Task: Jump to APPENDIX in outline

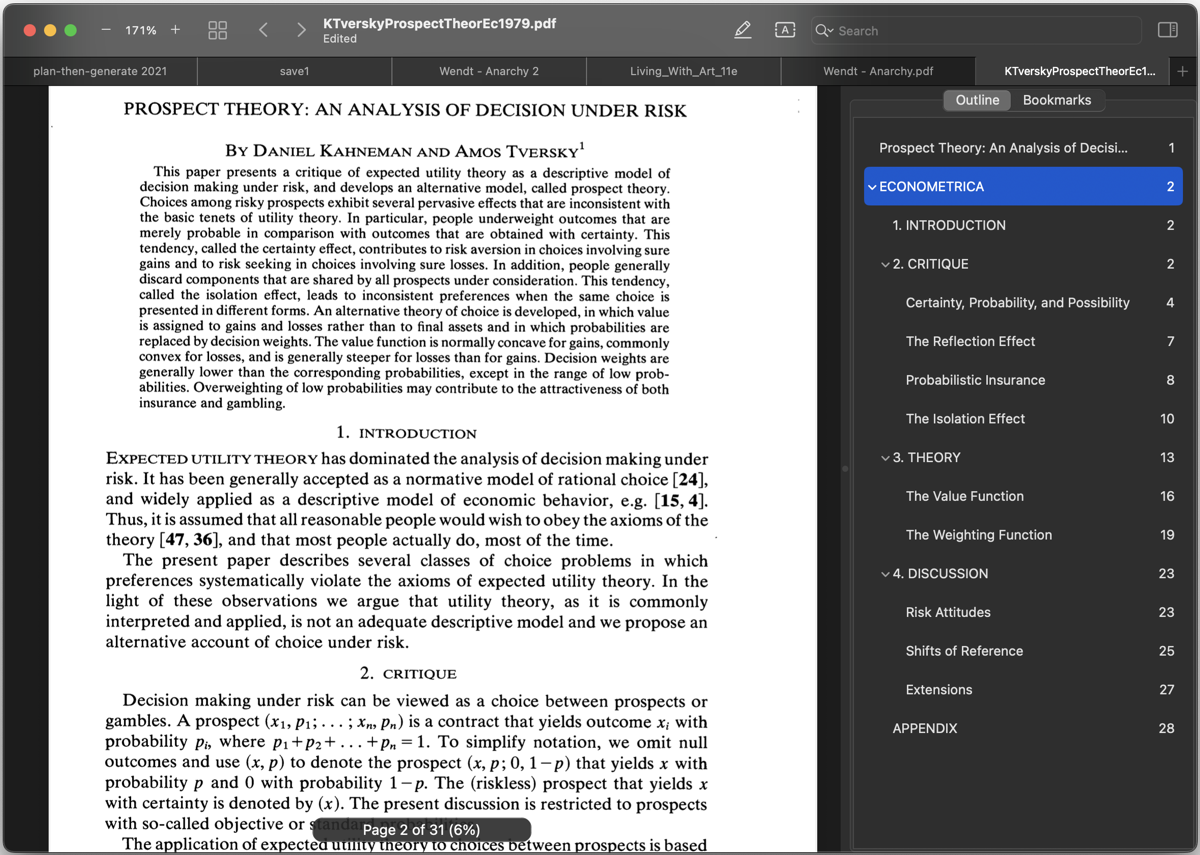Action: [1023, 728]
